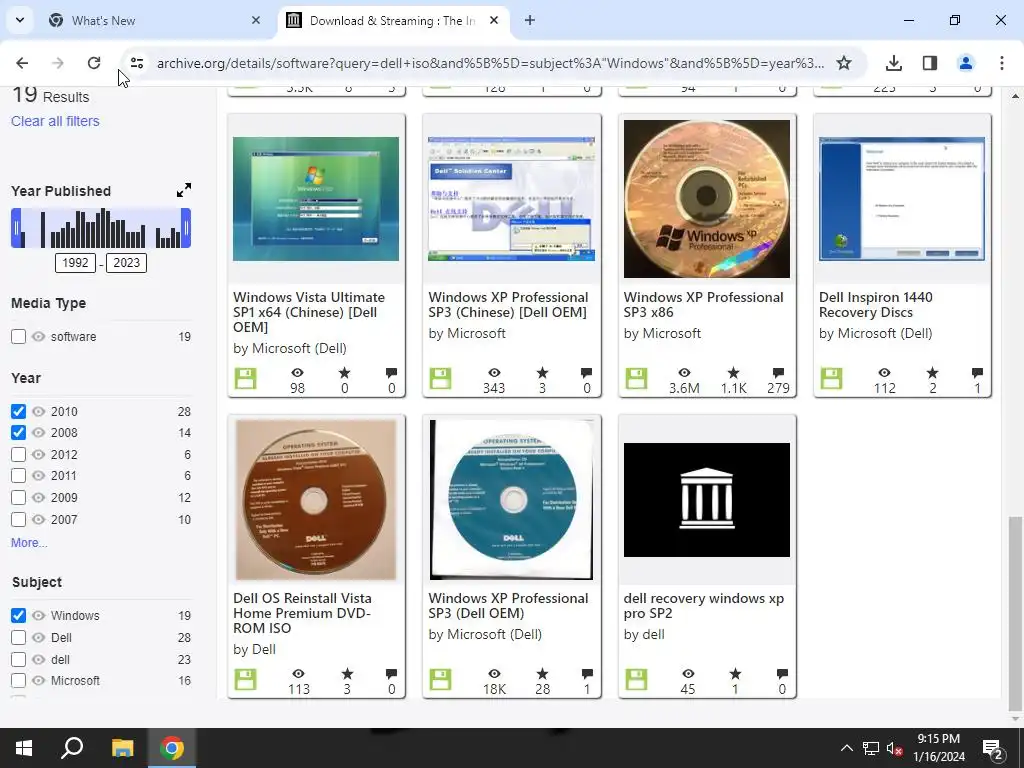
Task: Check the 2011 year filter
Action: coord(18,475)
